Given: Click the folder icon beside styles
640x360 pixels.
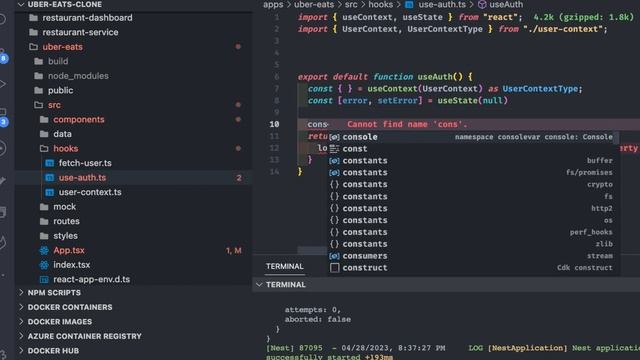Looking at the screenshot, I should click(x=44, y=236).
